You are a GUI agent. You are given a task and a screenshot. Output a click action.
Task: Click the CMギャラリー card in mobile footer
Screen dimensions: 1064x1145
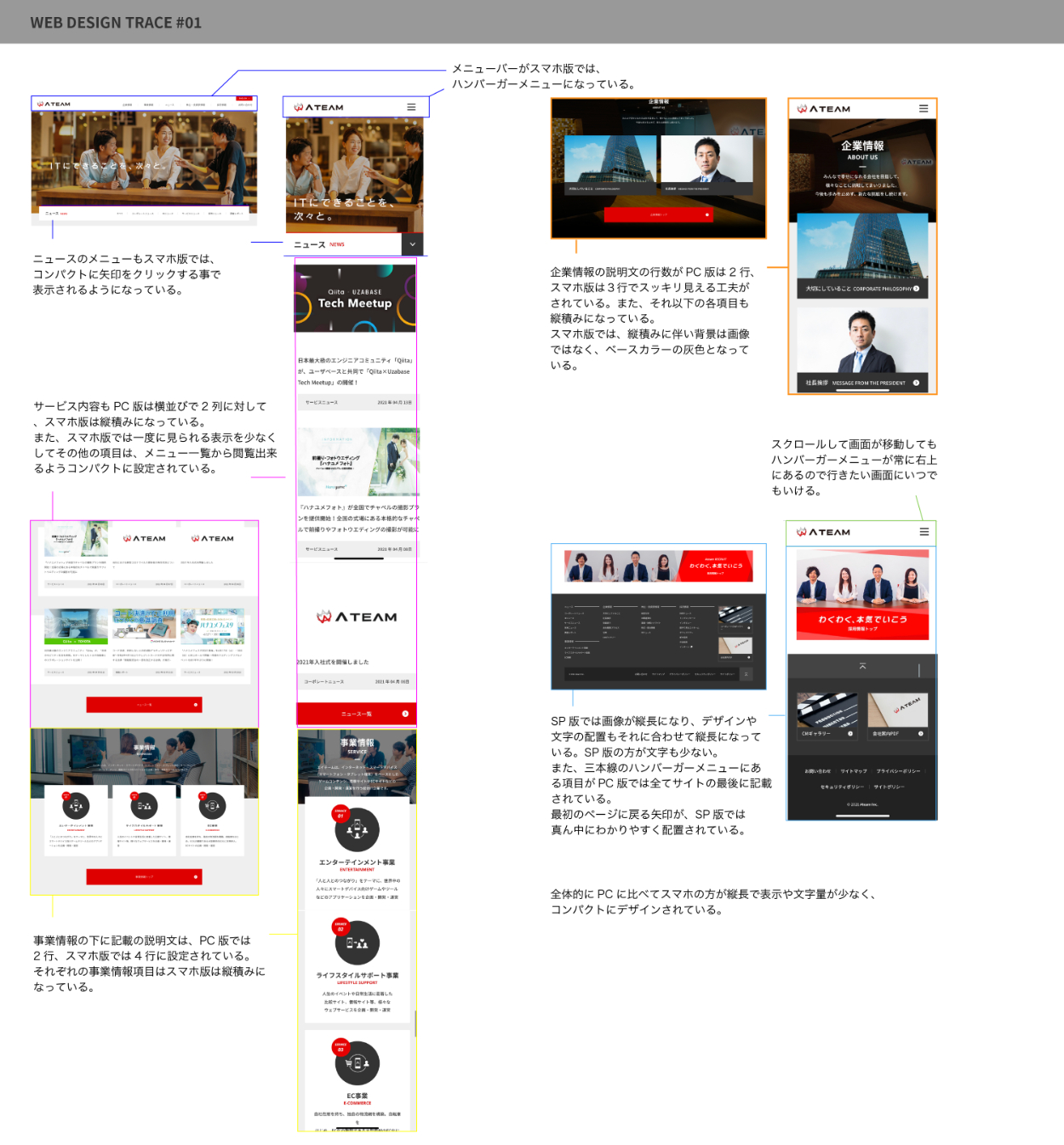pyautogui.click(x=827, y=716)
